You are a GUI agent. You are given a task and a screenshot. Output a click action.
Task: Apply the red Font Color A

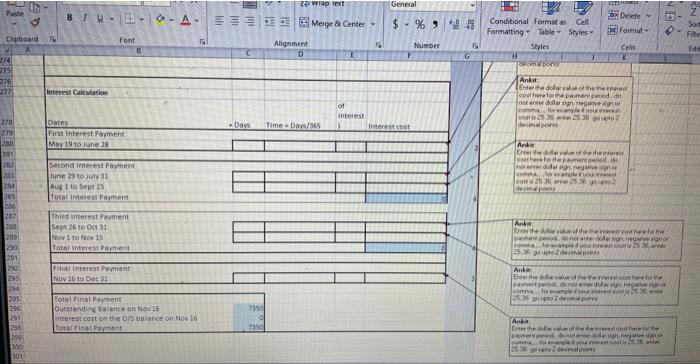186,20
